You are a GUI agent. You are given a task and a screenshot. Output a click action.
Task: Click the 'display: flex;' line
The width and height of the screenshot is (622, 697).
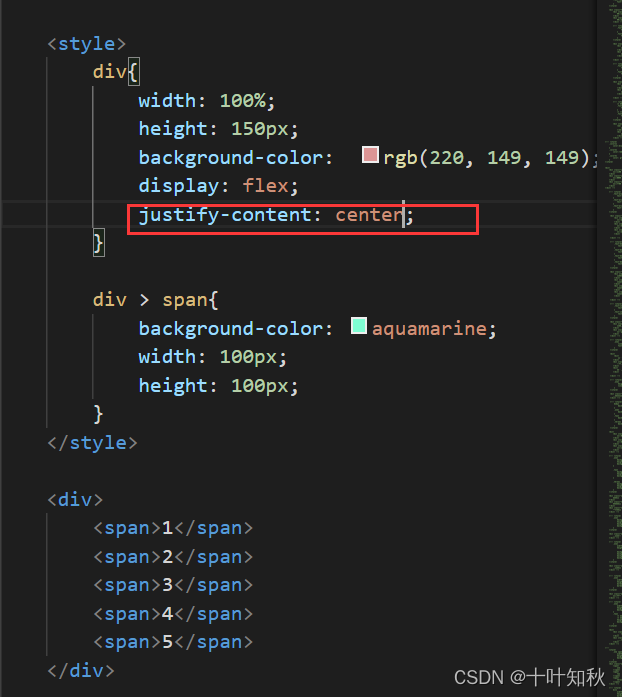point(218,186)
